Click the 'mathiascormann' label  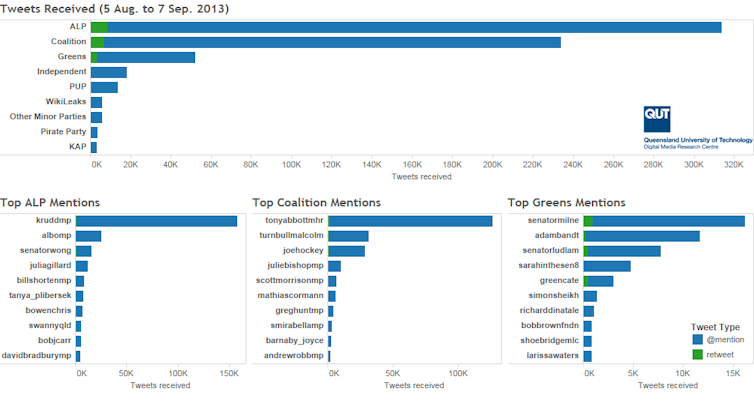(x=290, y=295)
